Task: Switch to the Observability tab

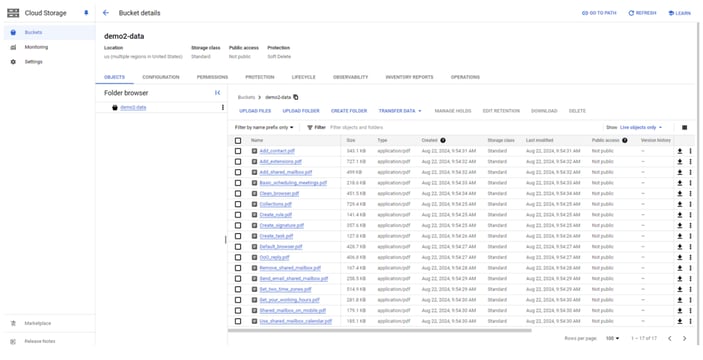Action: coord(351,77)
